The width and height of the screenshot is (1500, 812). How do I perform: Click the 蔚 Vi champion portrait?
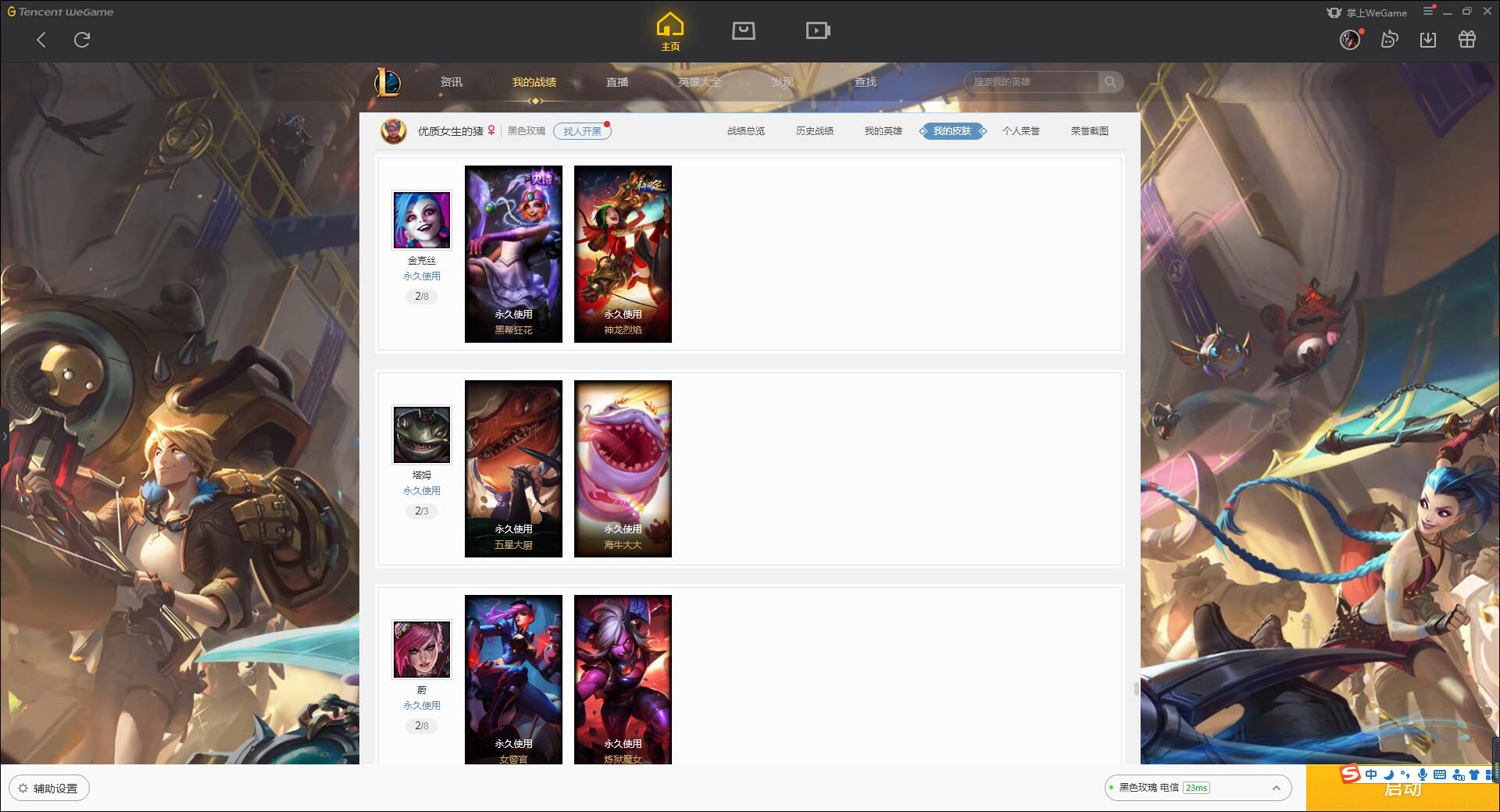pos(422,650)
